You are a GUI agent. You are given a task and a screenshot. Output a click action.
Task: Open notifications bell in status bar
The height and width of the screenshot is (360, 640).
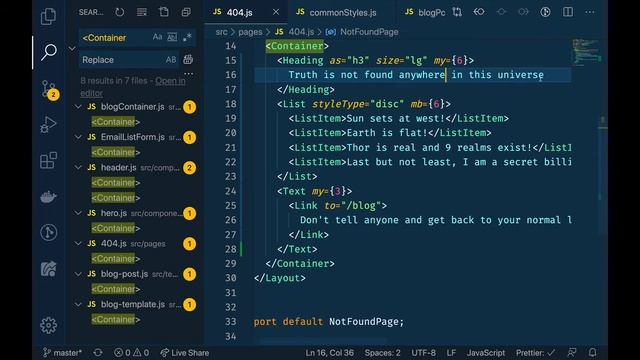pyautogui.click(x=592, y=353)
